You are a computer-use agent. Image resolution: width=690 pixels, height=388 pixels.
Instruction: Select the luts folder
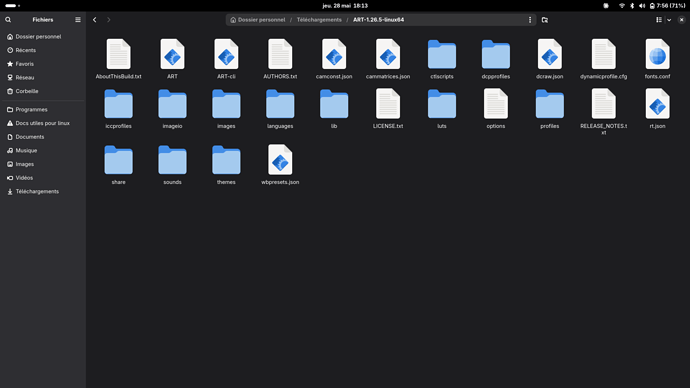[442, 109]
